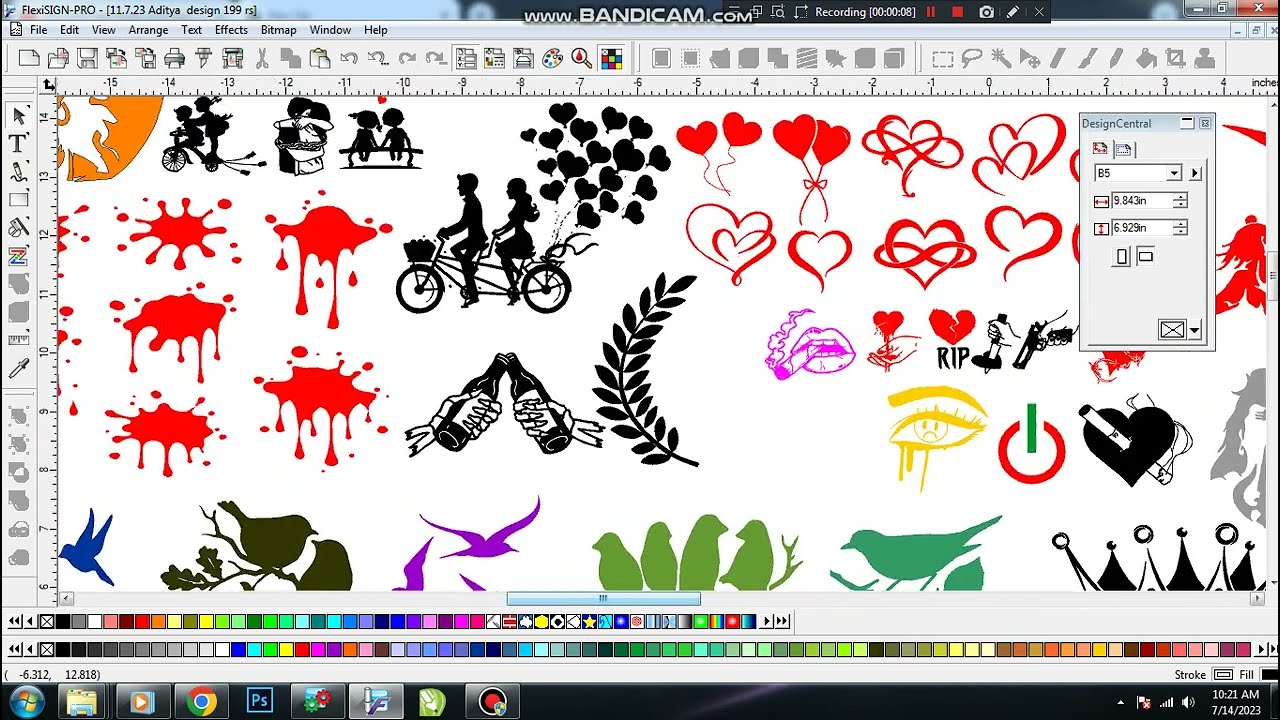Select landscape orientation in DesignCentral
The width and height of the screenshot is (1280, 720).
pyautogui.click(x=1146, y=256)
